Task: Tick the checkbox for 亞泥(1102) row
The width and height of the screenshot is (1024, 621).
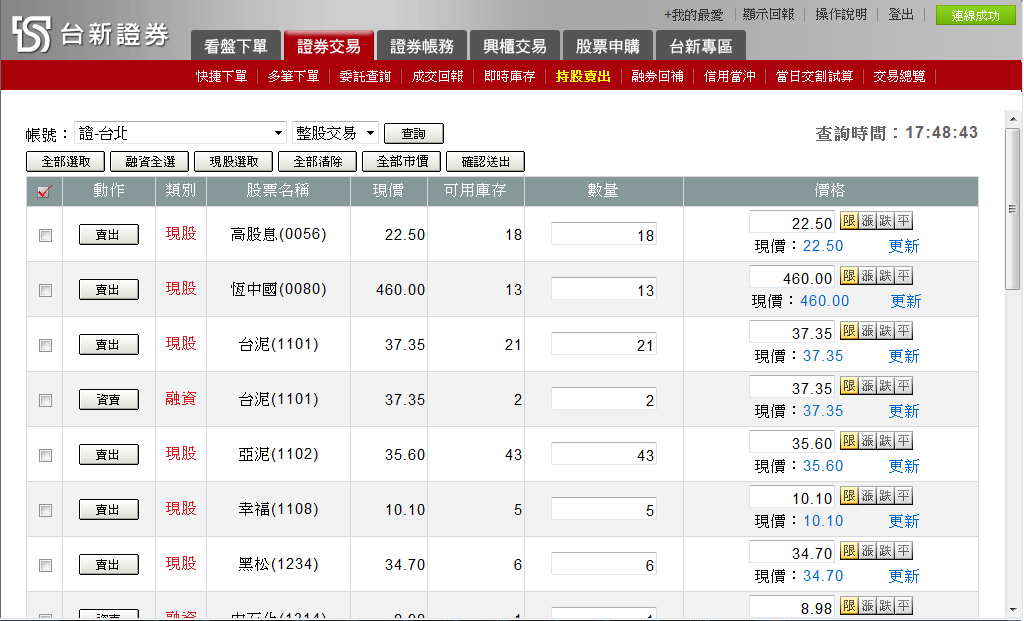Action: (x=45, y=455)
